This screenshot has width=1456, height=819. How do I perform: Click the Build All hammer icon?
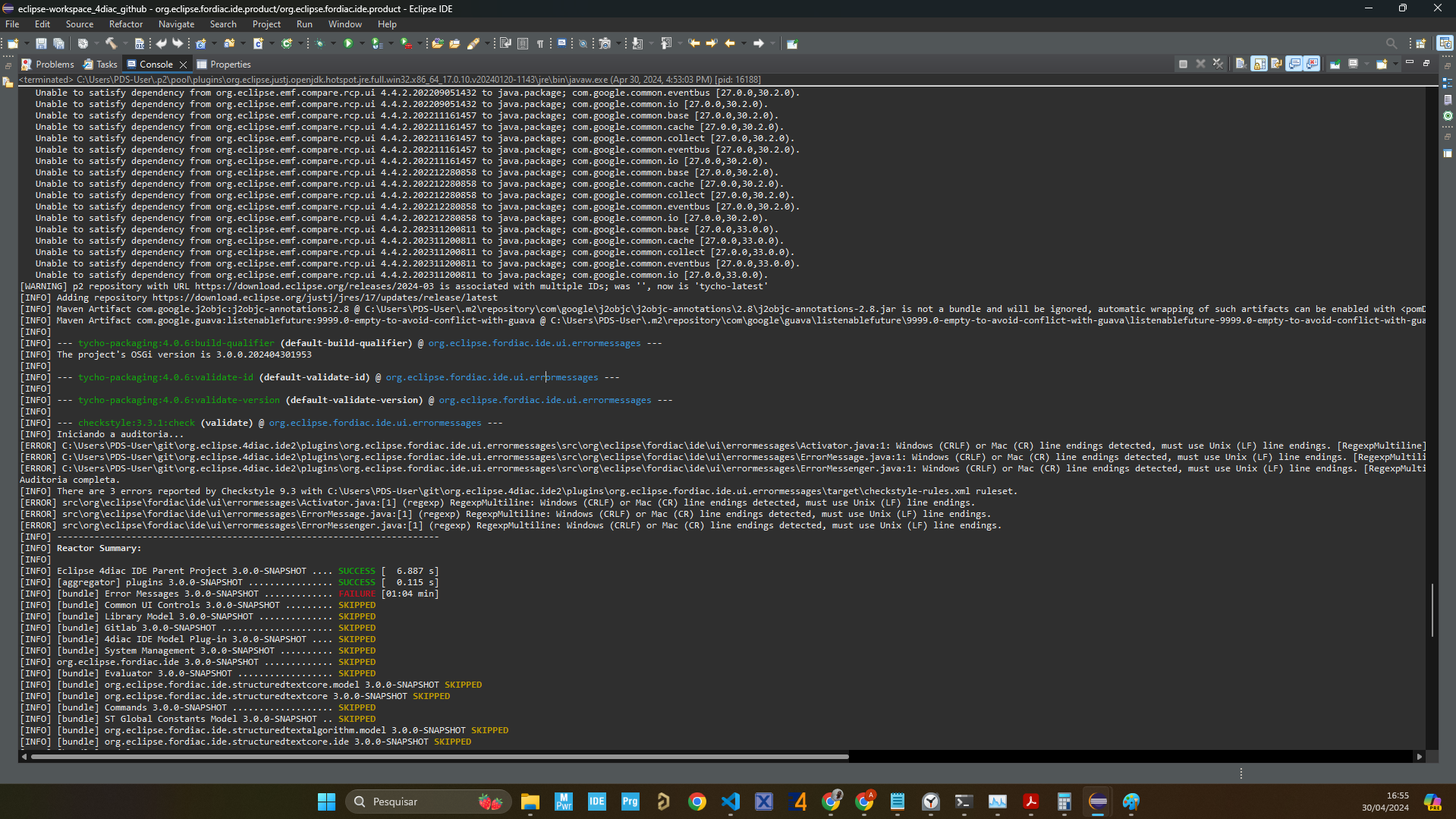click(111, 43)
